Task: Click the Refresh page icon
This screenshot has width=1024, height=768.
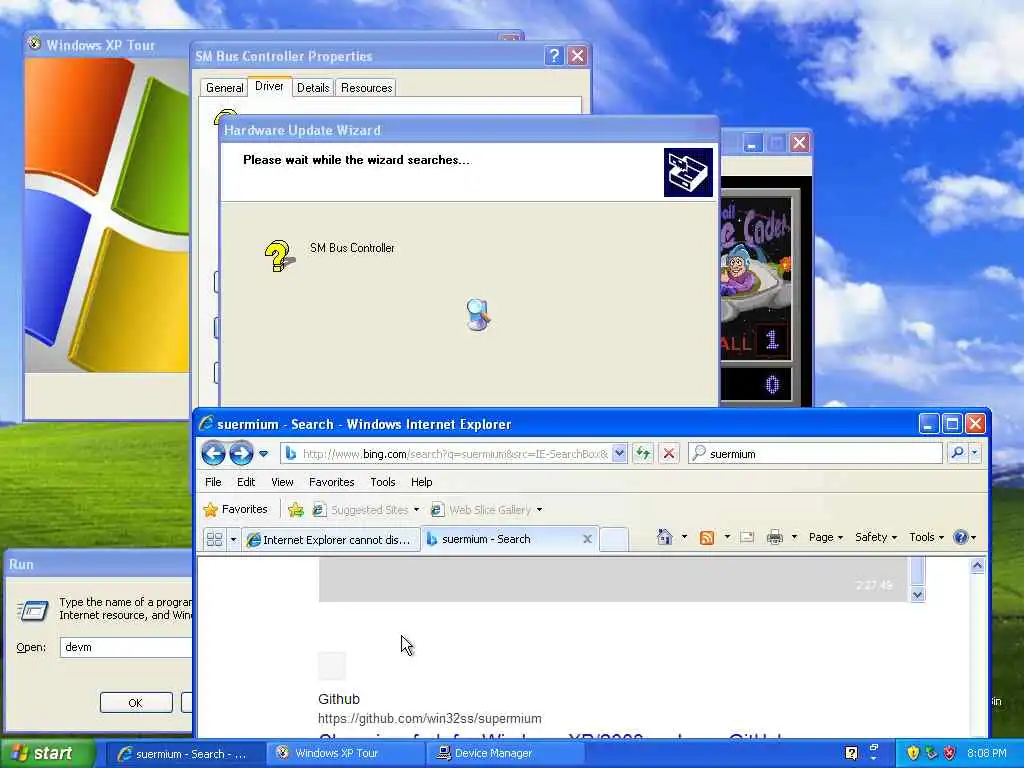Action: pos(643,453)
